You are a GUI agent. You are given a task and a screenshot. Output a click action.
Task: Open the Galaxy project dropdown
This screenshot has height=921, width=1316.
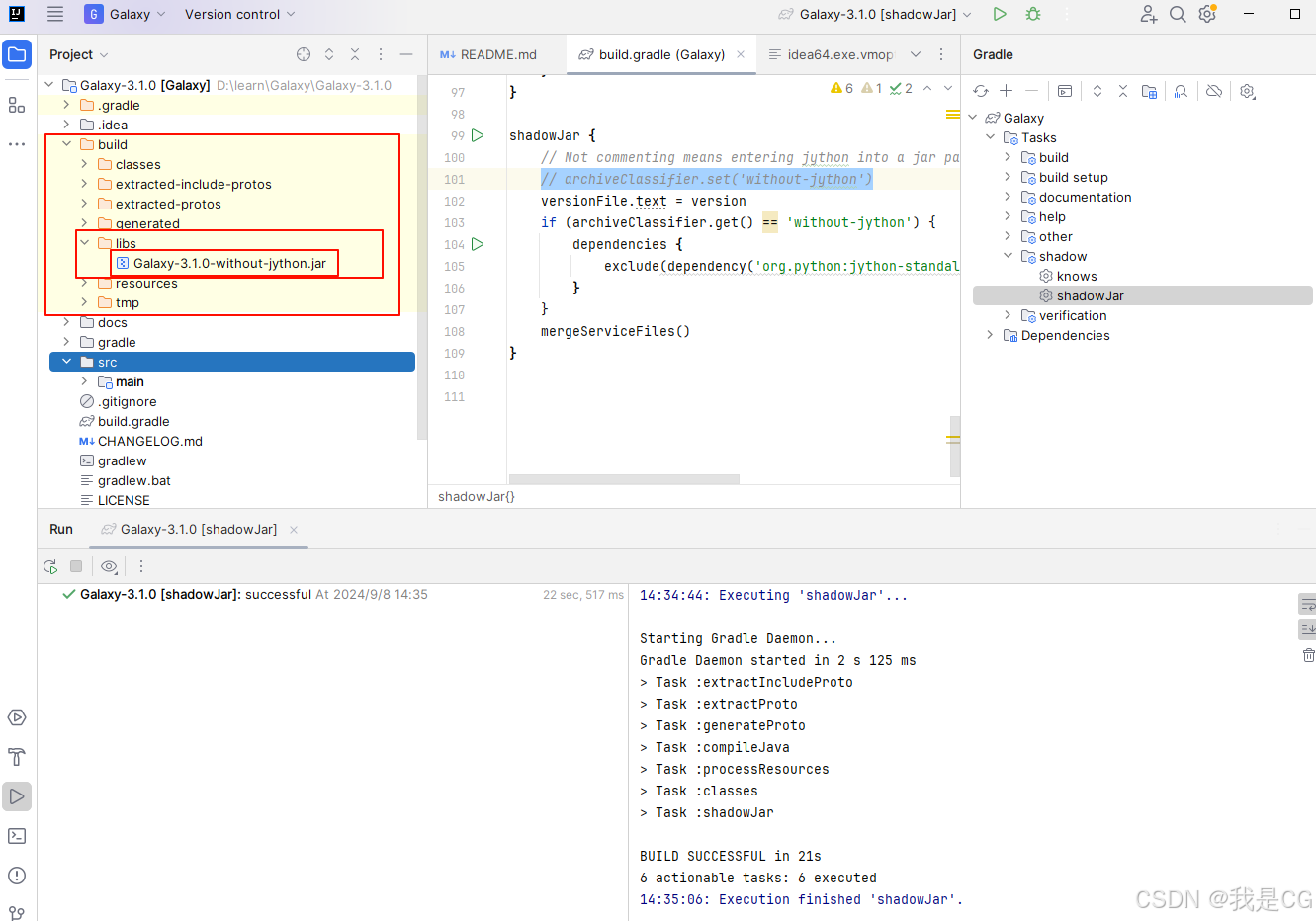[x=126, y=14]
